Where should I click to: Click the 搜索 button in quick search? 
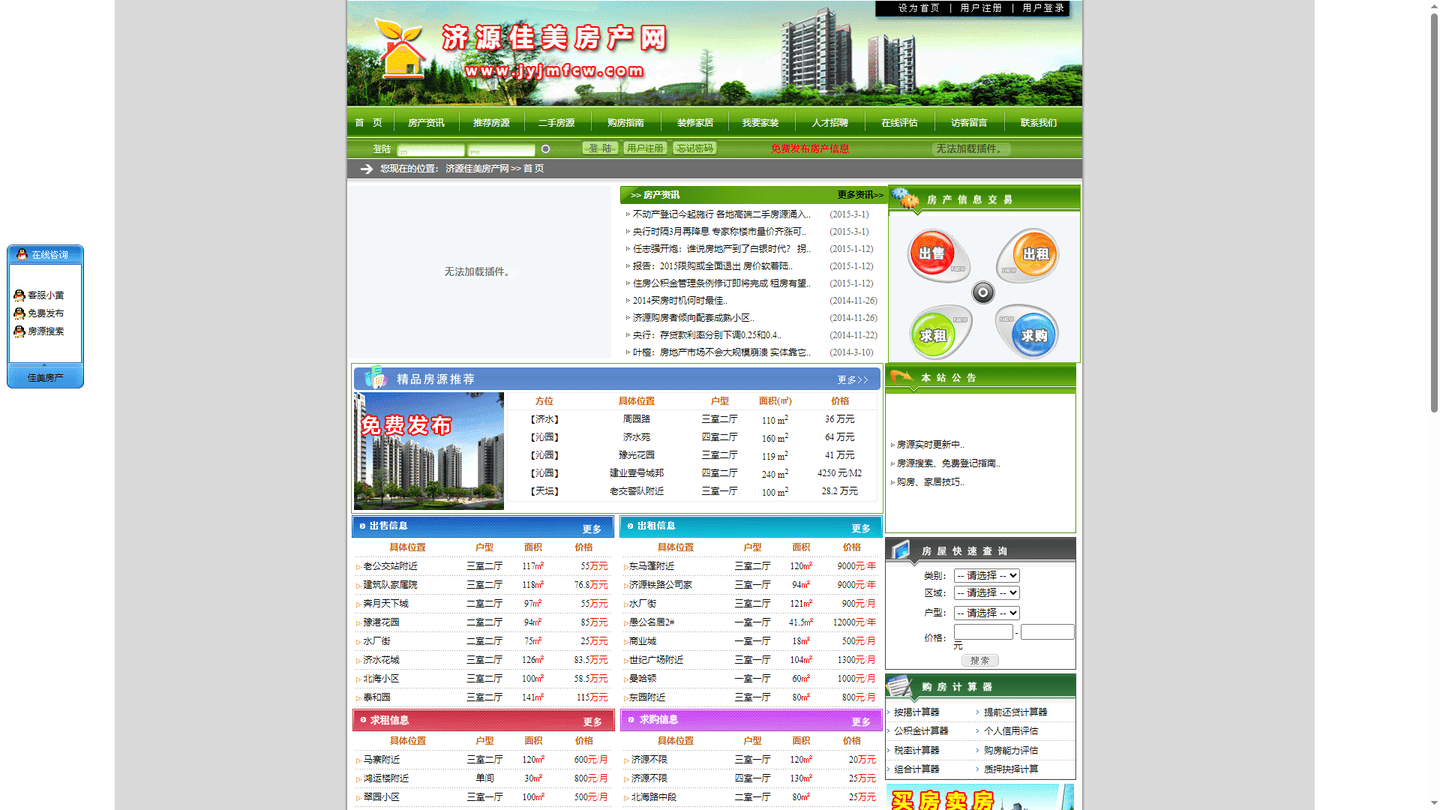[x=980, y=660]
